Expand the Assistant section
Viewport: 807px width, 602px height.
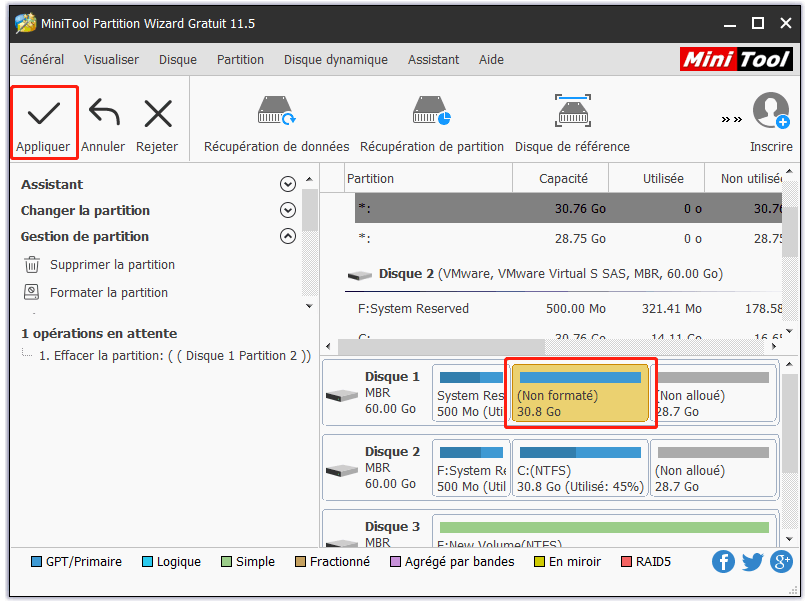288,185
